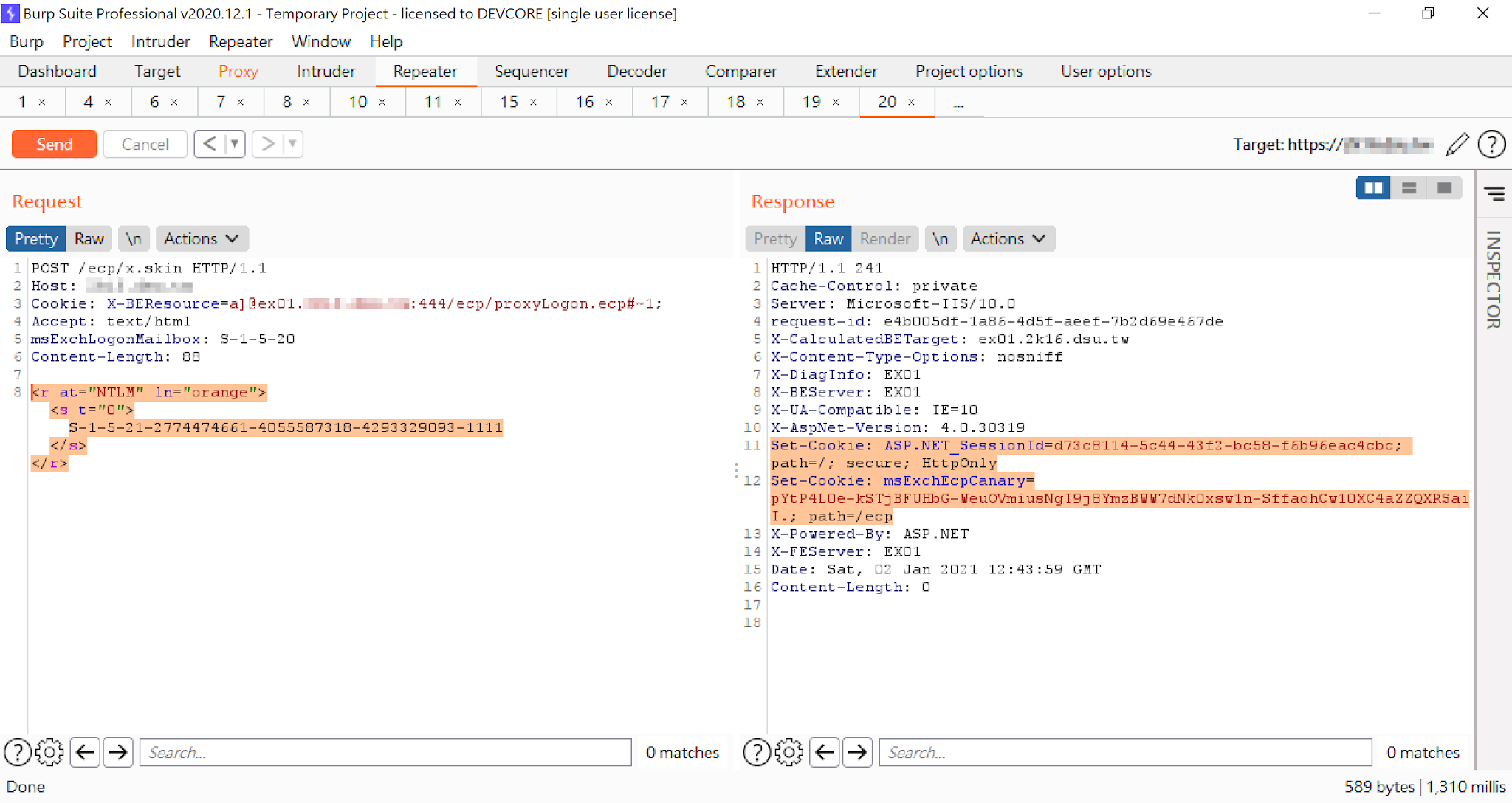
Task: Open the Repeater help question-mark icon
Action: pyautogui.click(x=1491, y=144)
